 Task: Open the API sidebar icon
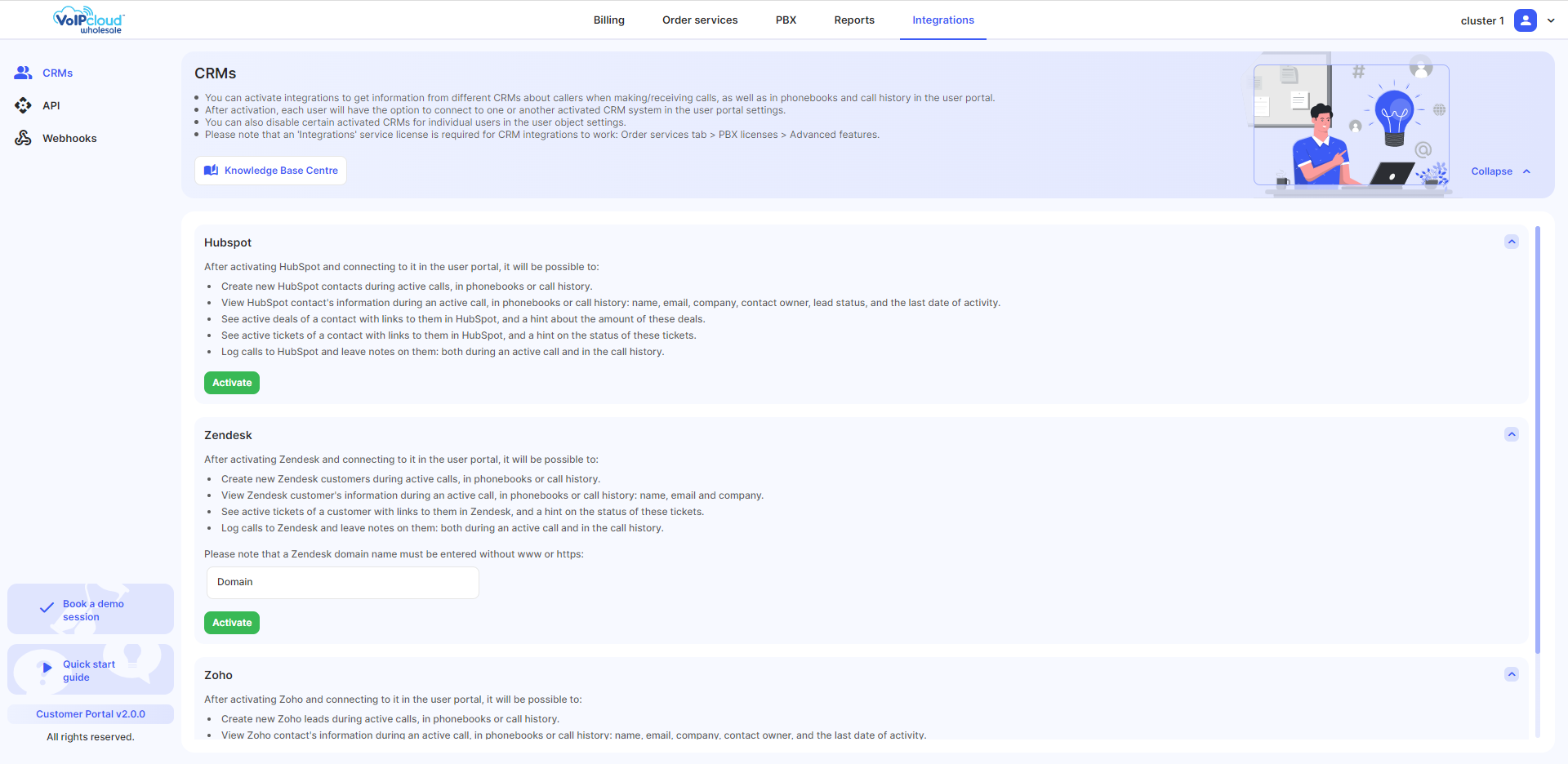23,105
